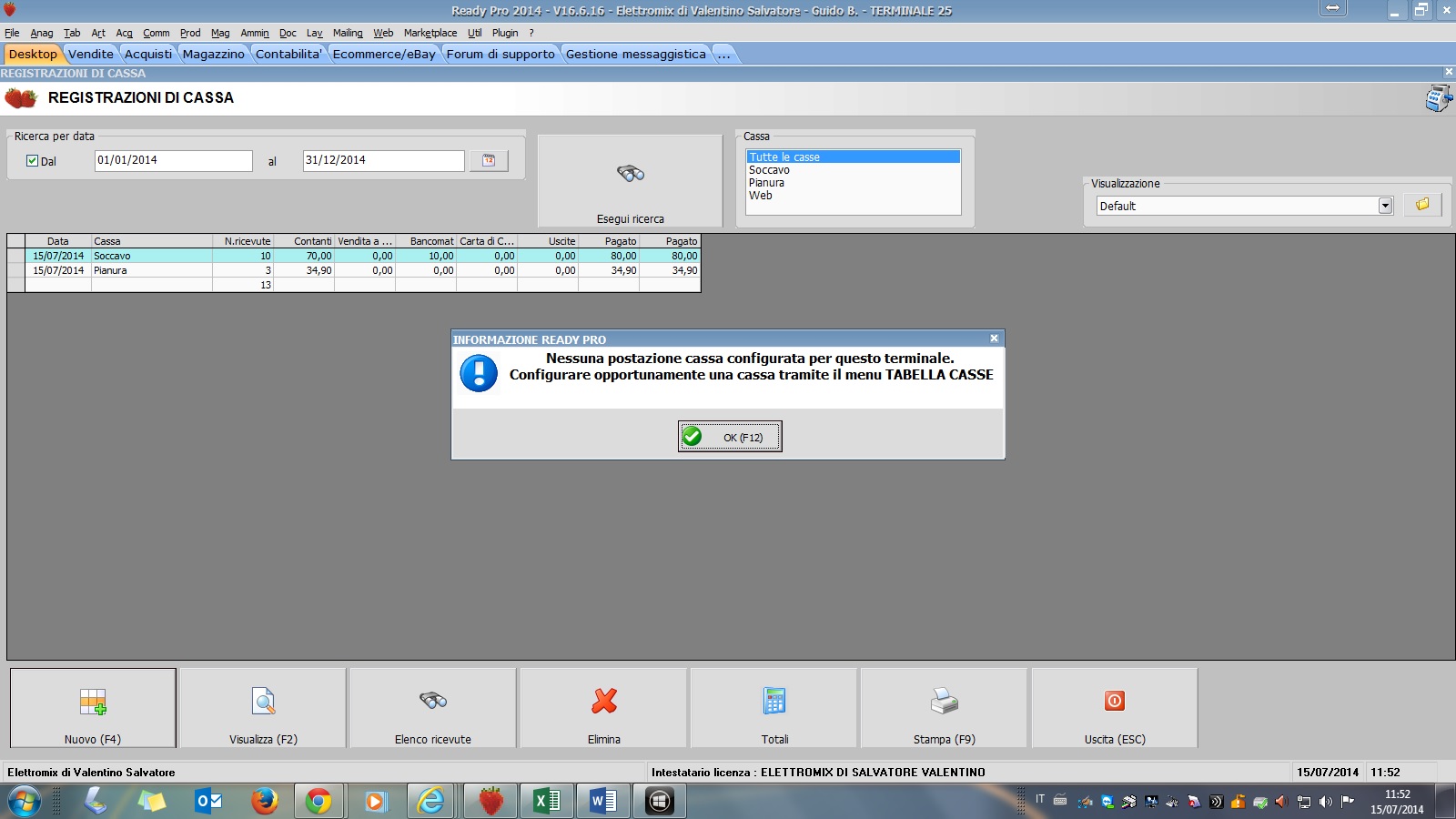Viewport: 1456px width, 819px height.
Task: Open the Marketplace menu
Action: pos(430,33)
